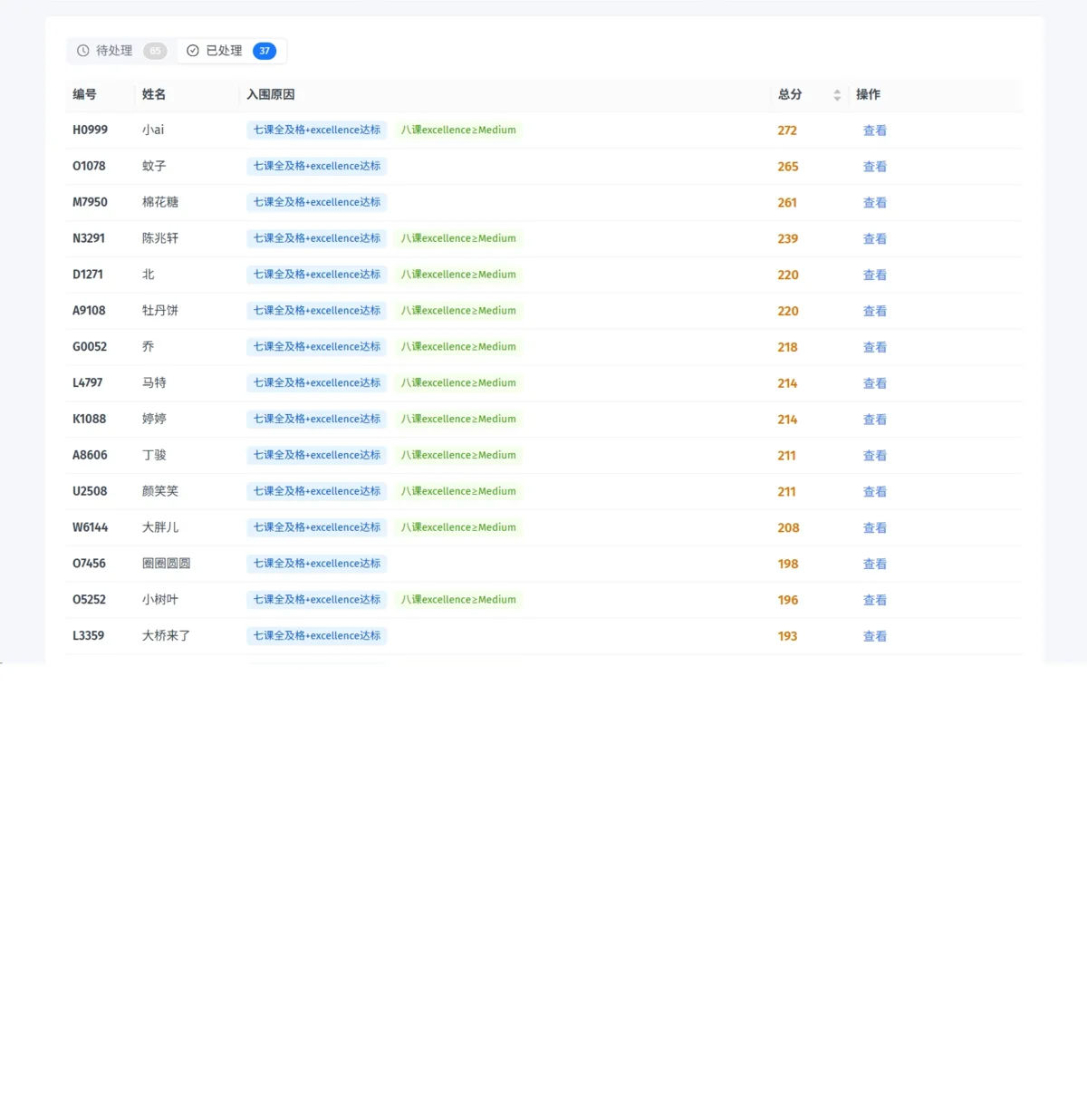Click the score 261 for 棉花糖

(x=787, y=203)
